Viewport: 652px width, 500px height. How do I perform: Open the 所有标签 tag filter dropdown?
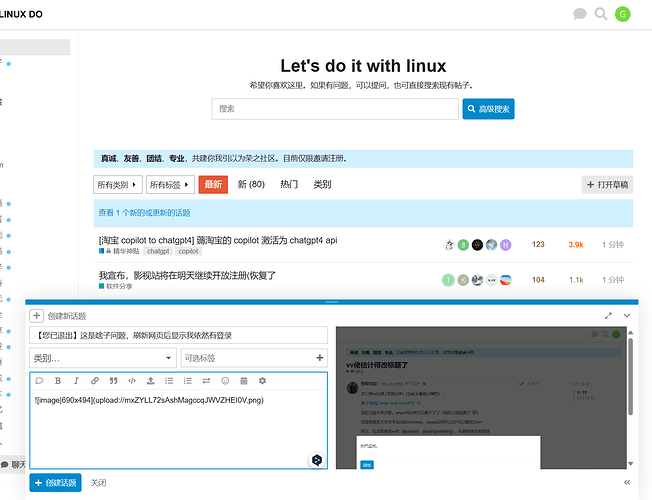170,184
